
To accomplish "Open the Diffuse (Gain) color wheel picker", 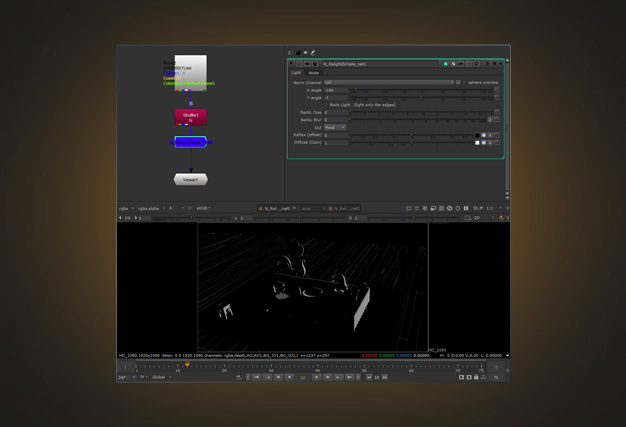I will click(x=484, y=143).
